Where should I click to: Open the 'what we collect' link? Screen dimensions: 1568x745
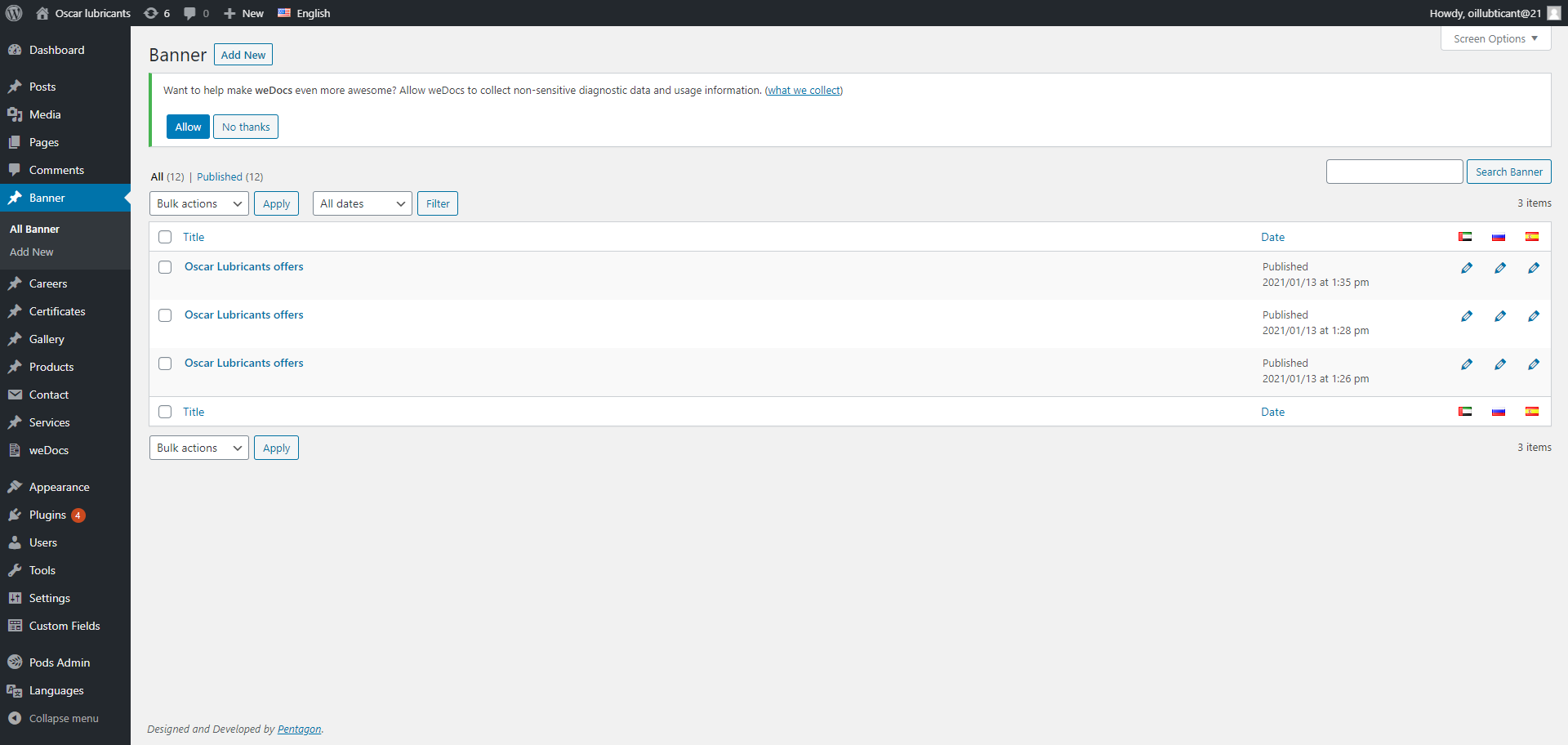point(804,90)
